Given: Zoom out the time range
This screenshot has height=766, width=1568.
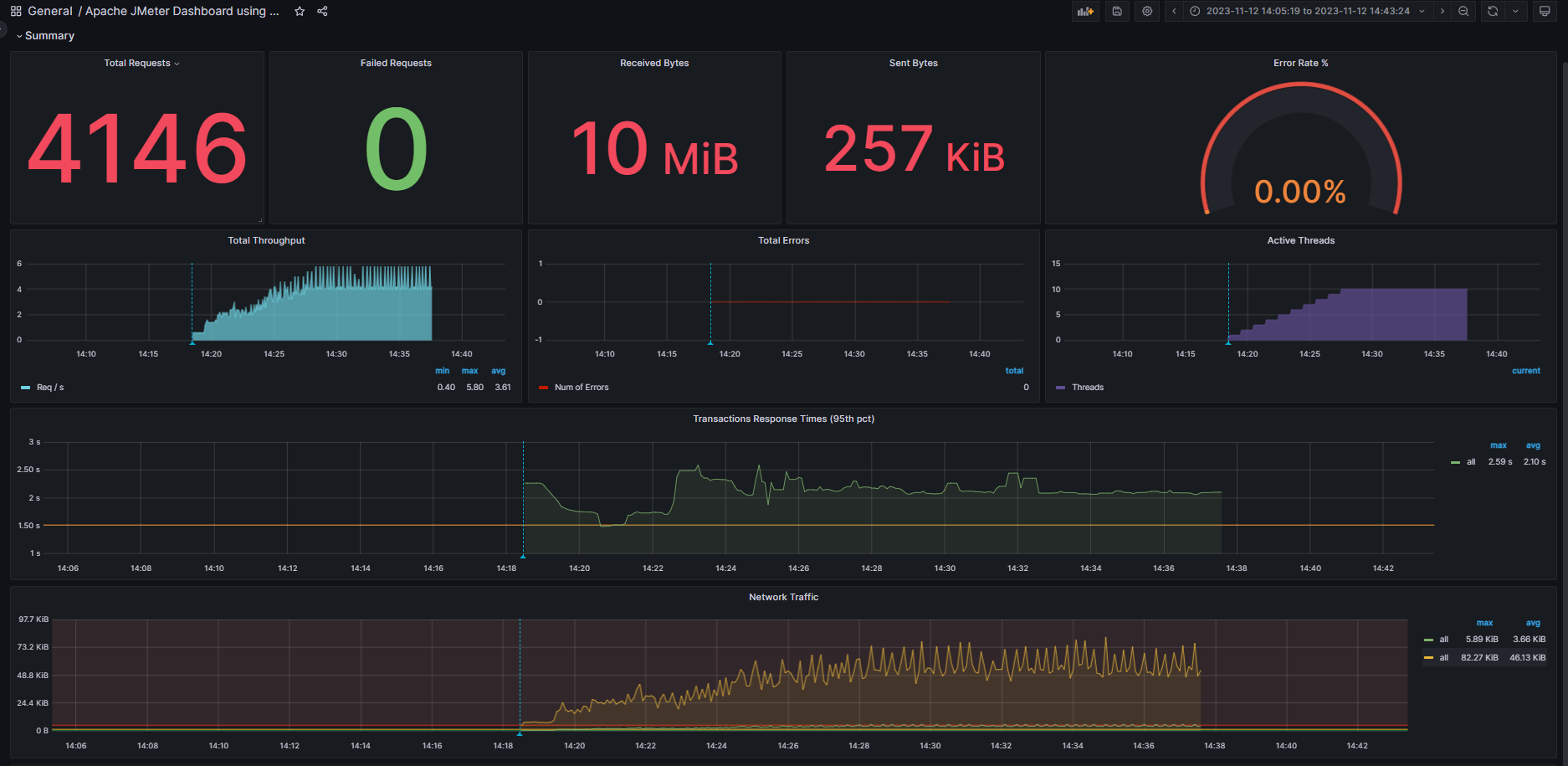Looking at the screenshot, I should coord(1463,11).
